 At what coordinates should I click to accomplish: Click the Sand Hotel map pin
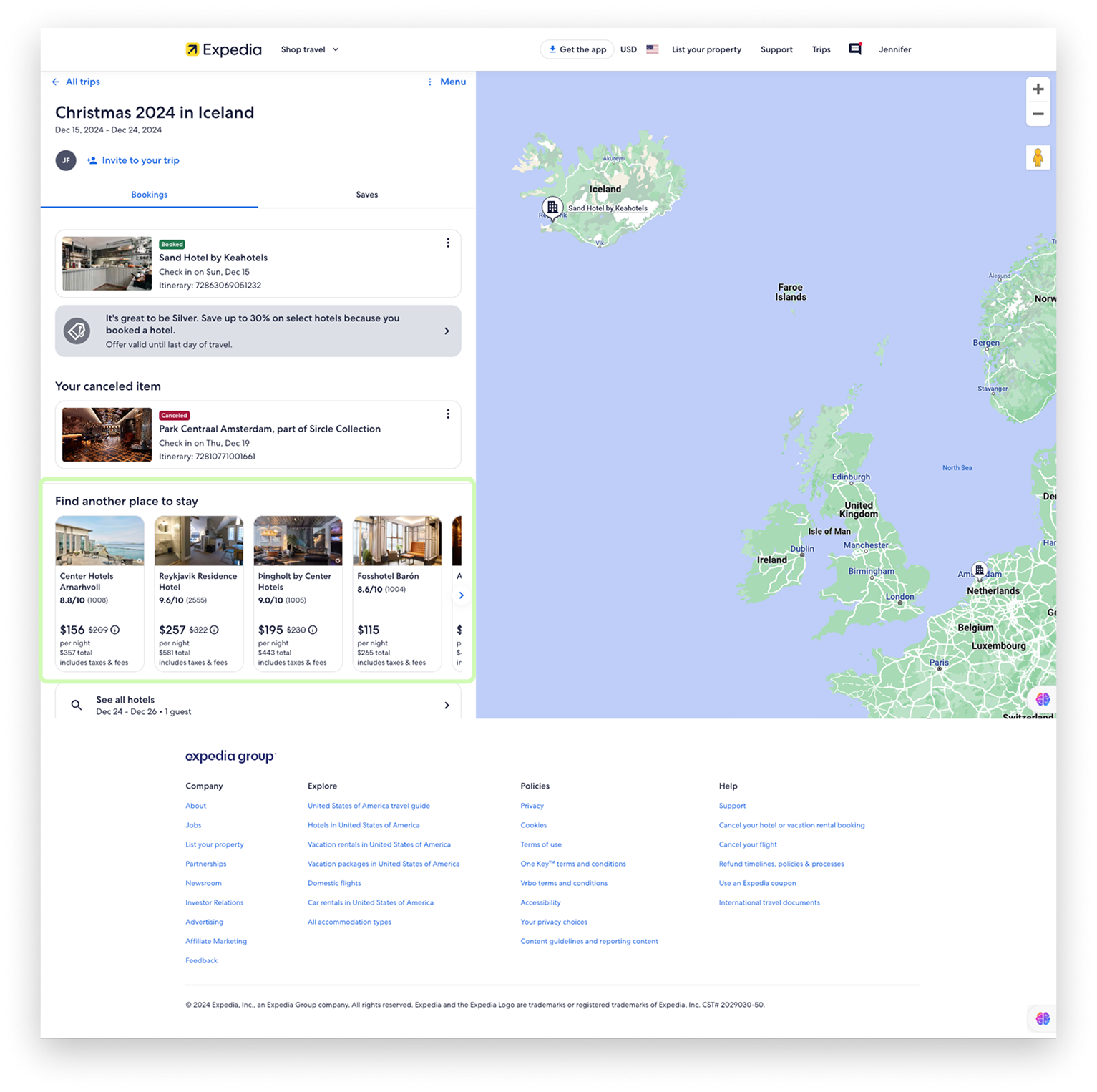(552, 208)
